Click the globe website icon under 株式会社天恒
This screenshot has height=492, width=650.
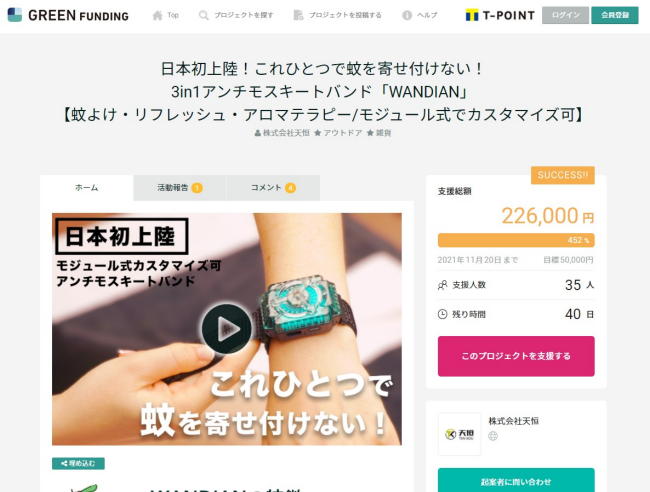[x=493, y=436]
